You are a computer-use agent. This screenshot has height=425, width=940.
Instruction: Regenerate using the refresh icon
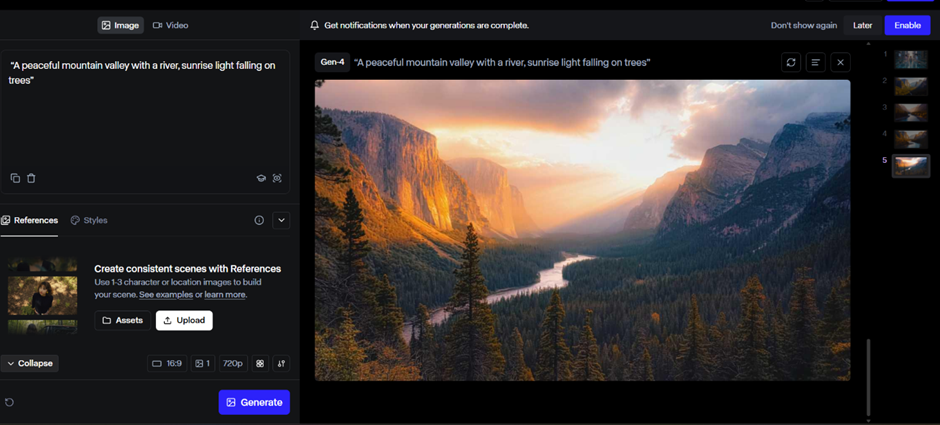[791, 62]
